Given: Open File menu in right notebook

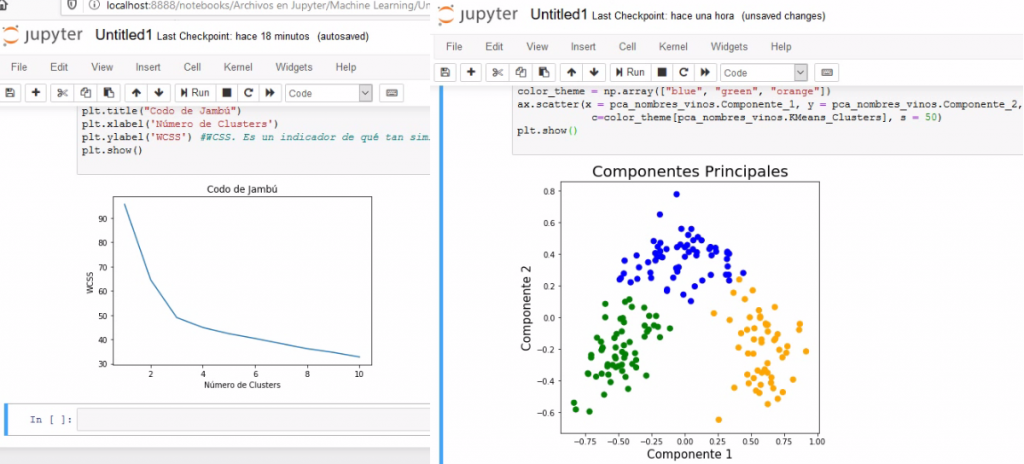Looking at the screenshot, I should 454,46.
